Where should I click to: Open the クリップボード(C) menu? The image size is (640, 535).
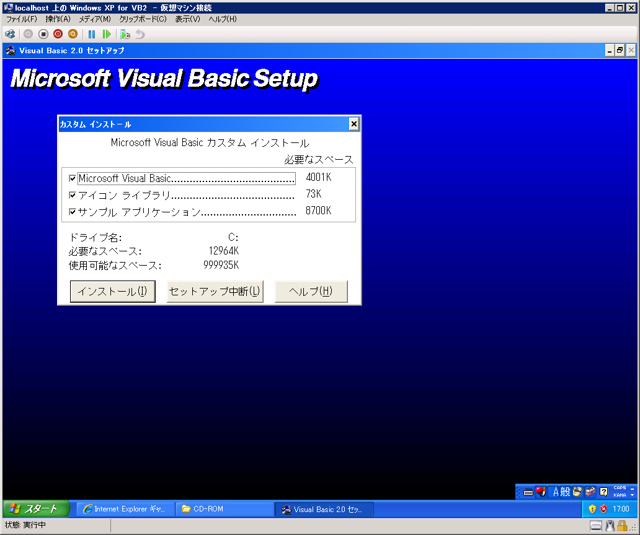point(143,19)
